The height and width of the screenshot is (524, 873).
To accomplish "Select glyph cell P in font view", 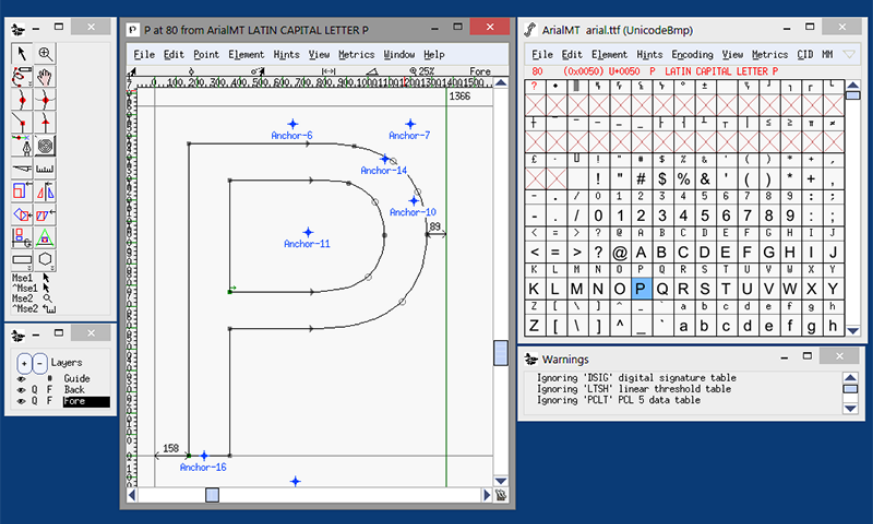I will (640, 288).
